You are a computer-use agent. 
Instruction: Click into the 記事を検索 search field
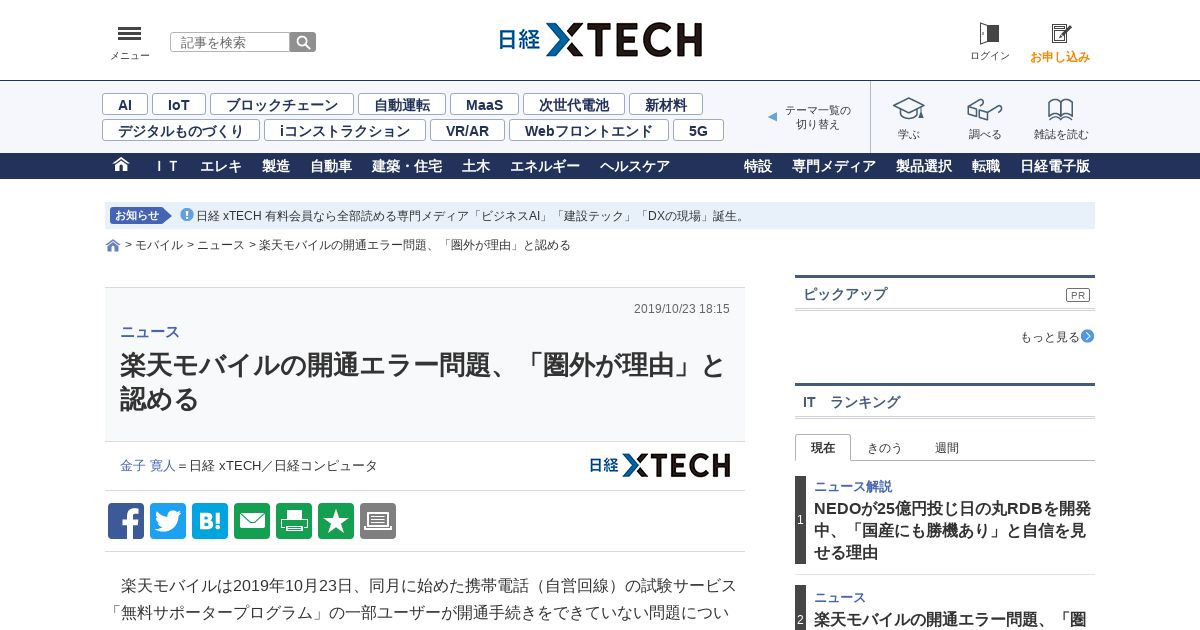[x=230, y=42]
